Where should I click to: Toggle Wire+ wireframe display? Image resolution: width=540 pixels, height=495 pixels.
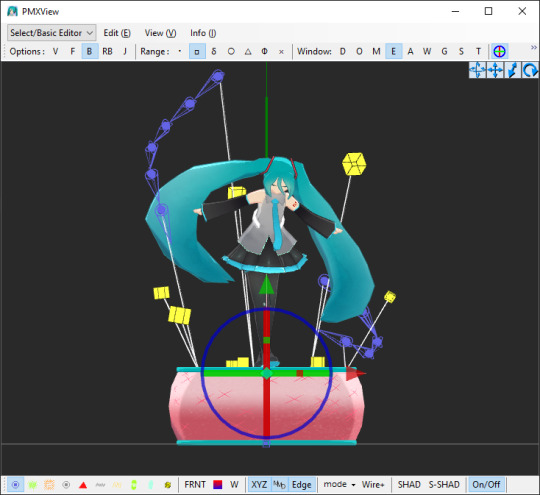(373, 485)
